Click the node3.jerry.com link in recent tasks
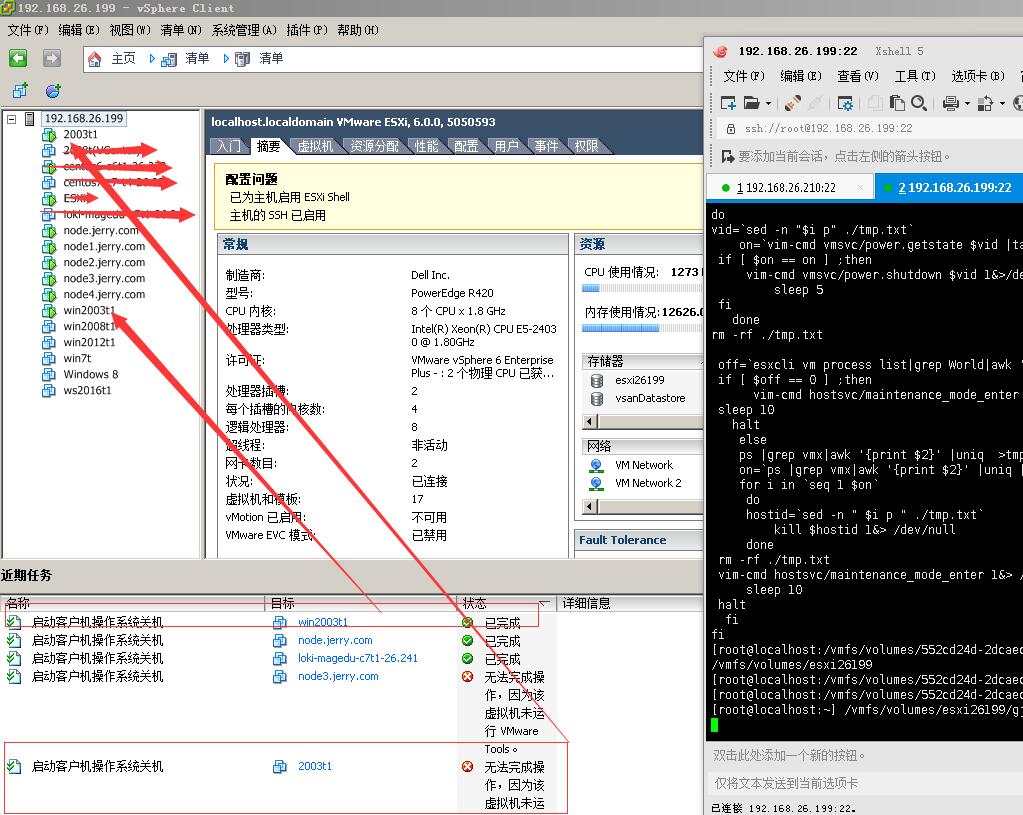Image resolution: width=1023 pixels, height=815 pixels. pos(338,677)
